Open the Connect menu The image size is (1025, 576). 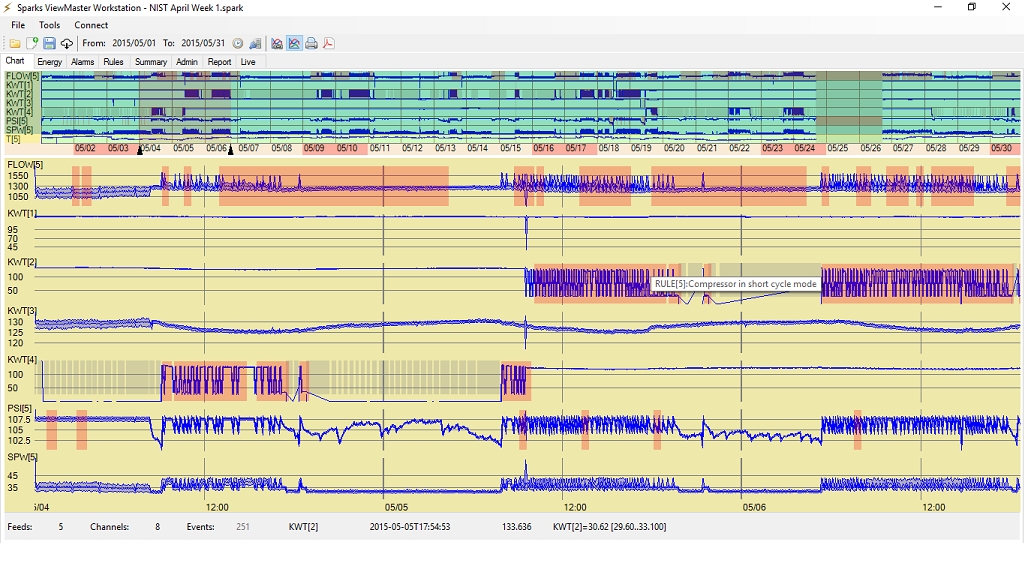click(x=91, y=25)
